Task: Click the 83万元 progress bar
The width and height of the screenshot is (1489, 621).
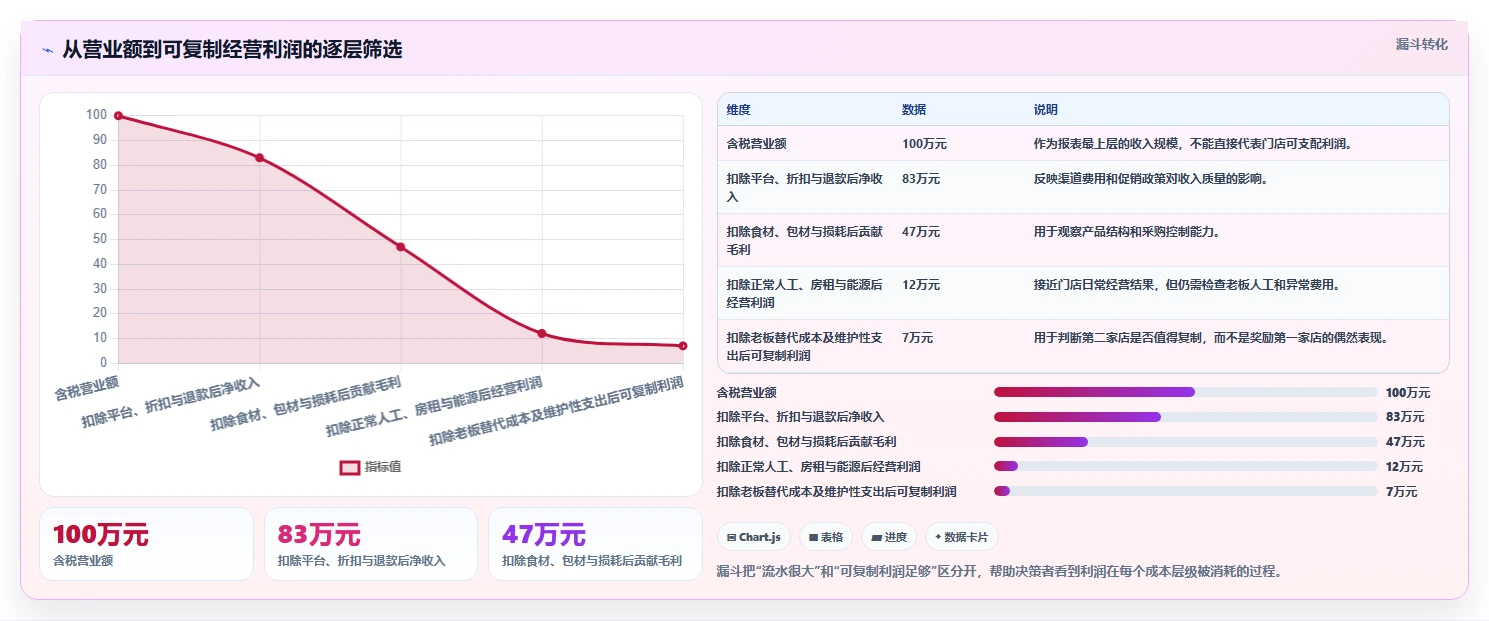Action: tap(1186, 417)
